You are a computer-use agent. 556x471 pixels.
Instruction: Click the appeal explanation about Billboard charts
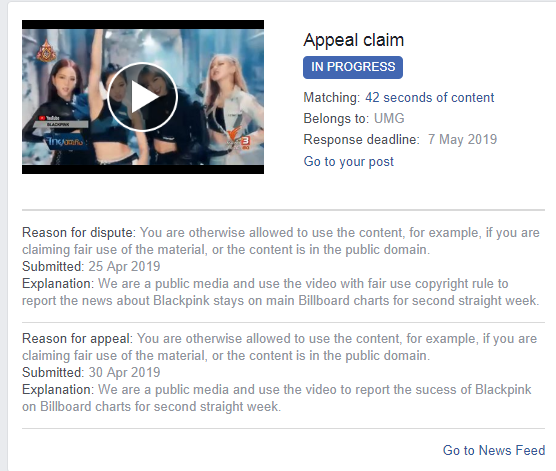point(277,398)
